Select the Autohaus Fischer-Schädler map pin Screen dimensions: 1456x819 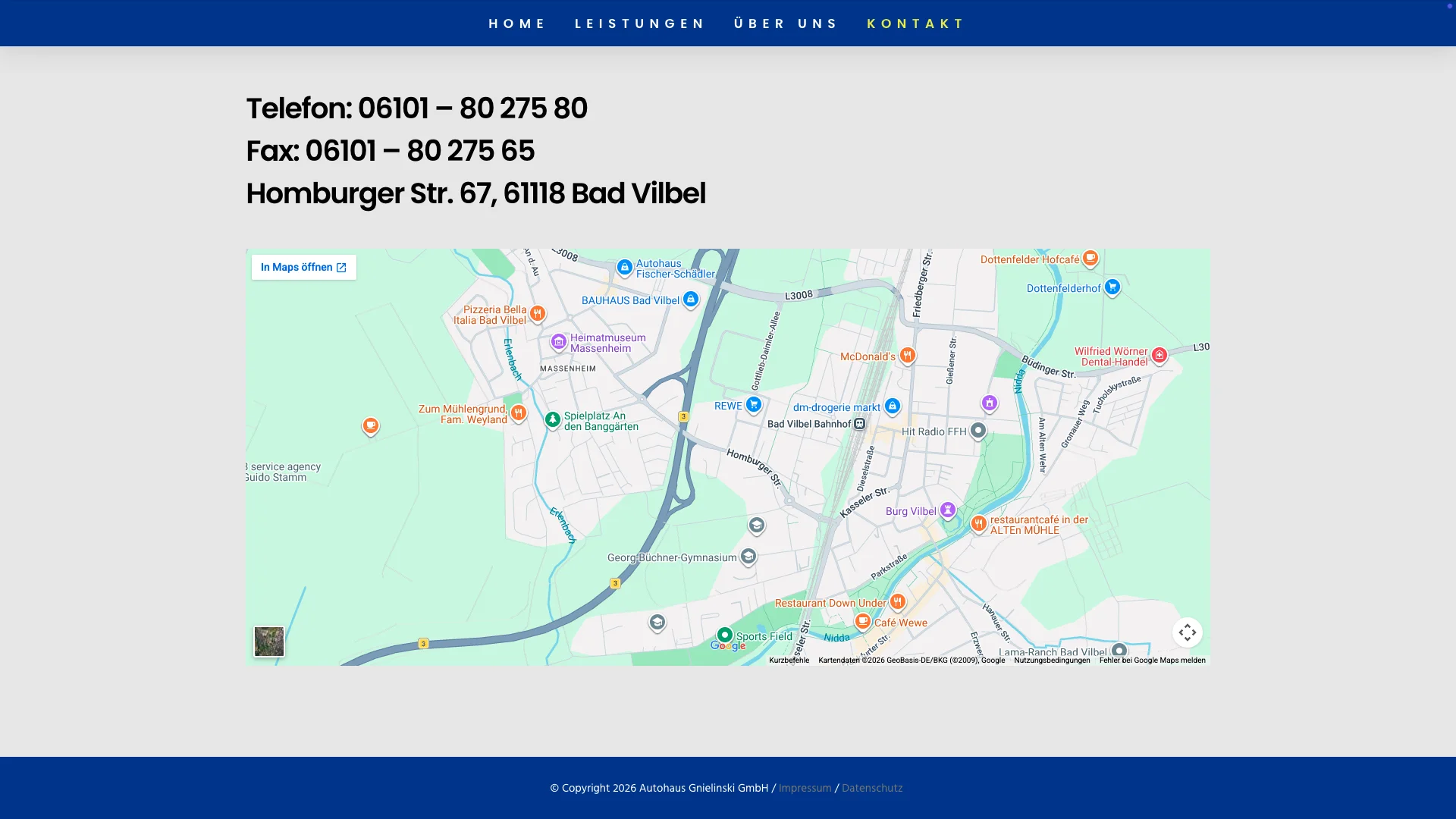pos(624,268)
